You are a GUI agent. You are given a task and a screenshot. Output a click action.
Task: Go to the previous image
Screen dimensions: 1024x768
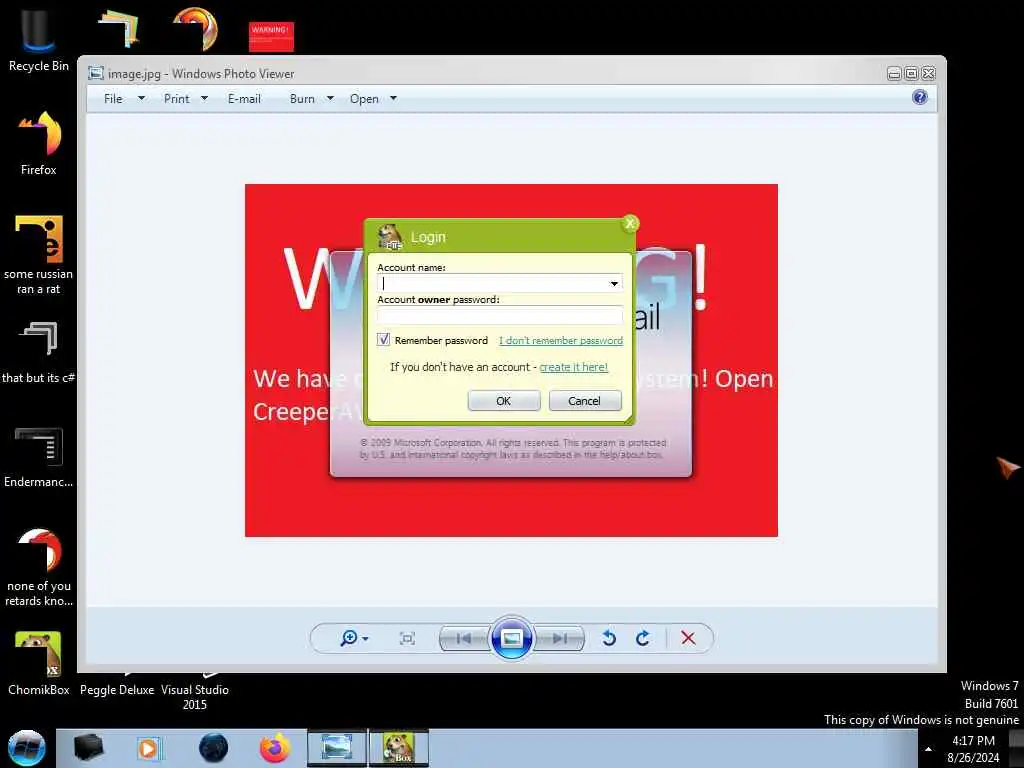click(x=464, y=638)
